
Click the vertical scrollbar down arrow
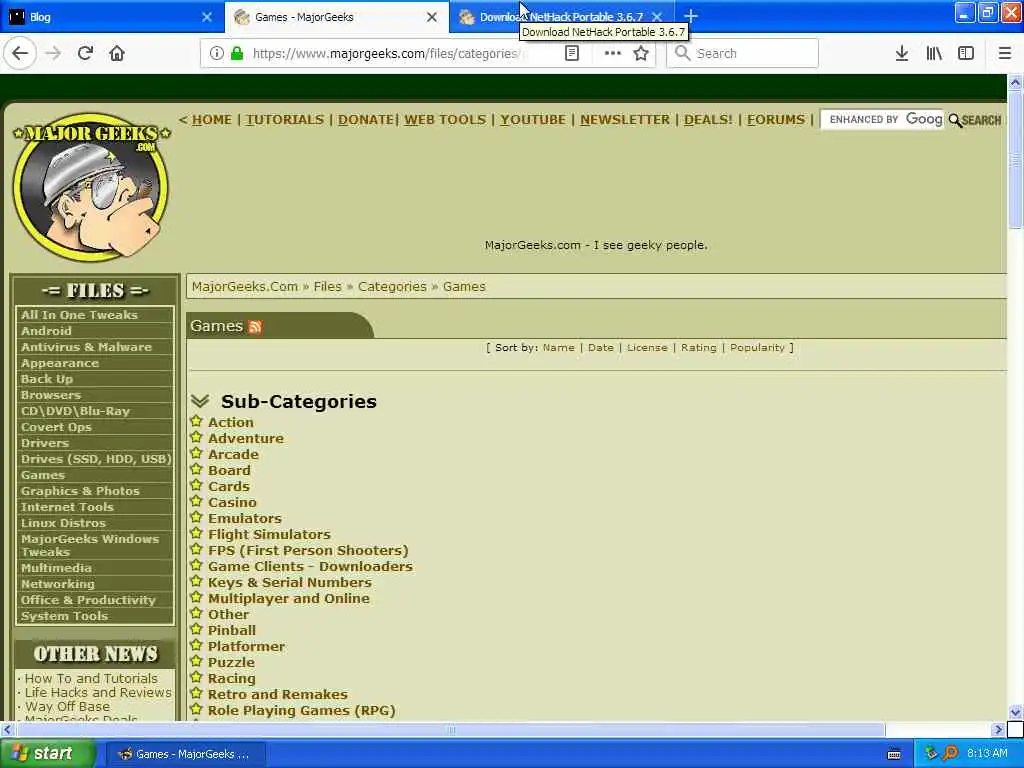(x=1015, y=712)
